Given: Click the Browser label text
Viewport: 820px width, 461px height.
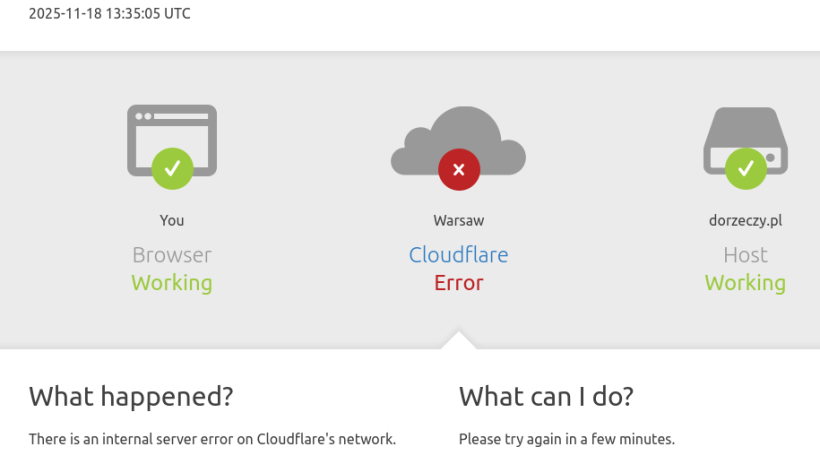Looking at the screenshot, I should tap(172, 255).
